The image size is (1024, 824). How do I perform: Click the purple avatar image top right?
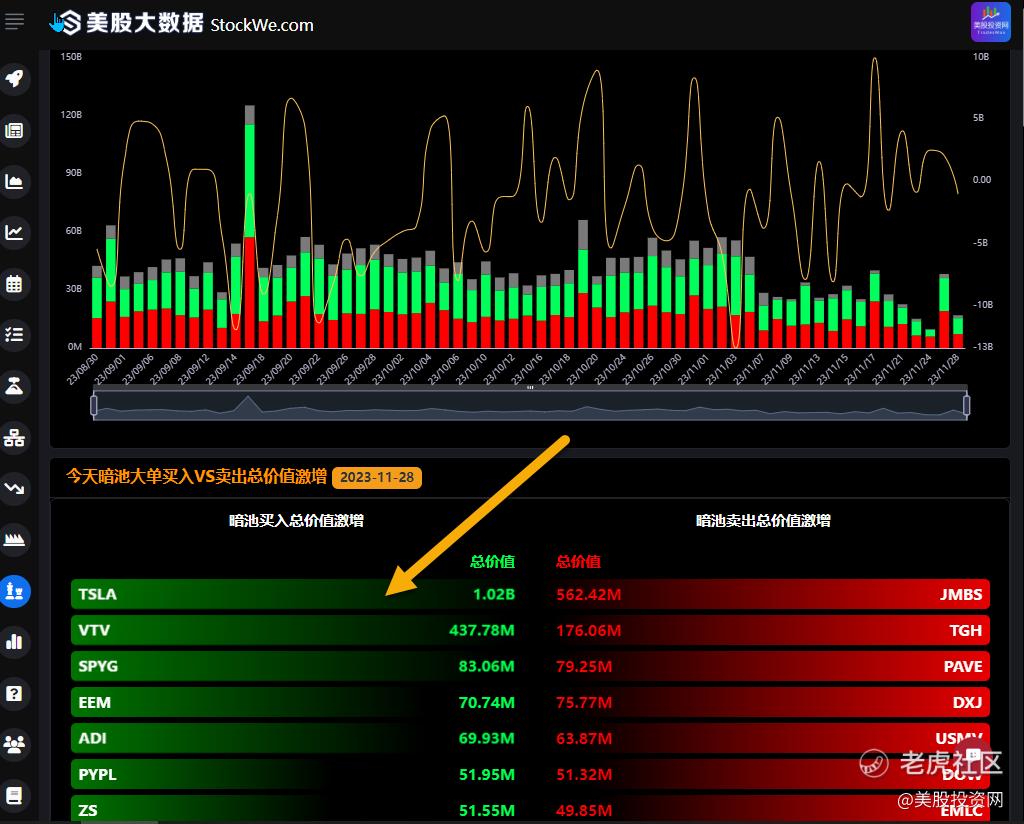pyautogui.click(x=990, y=22)
